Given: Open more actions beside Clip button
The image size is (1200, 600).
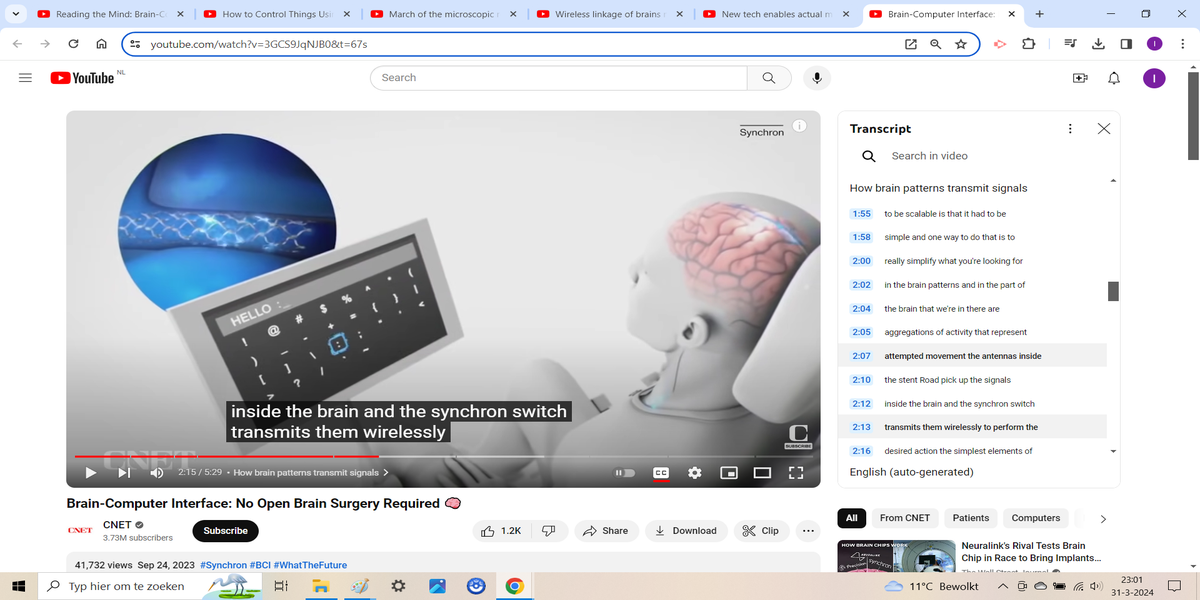Looking at the screenshot, I should pyautogui.click(x=808, y=531).
